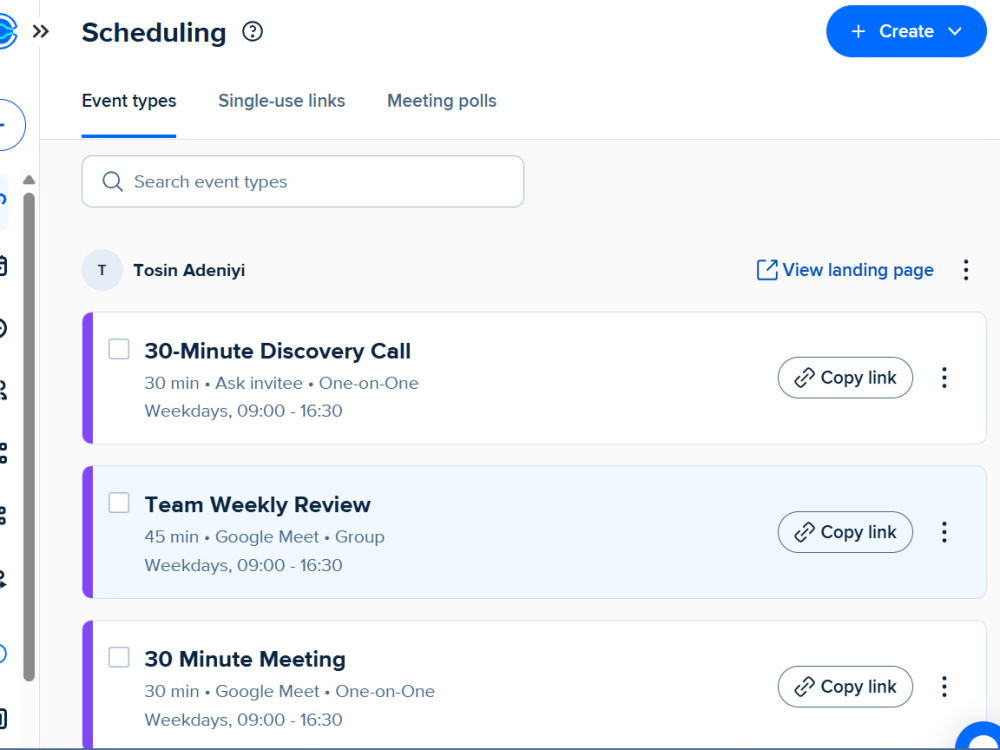Open View landing page link
1000x750 pixels.
845,270
